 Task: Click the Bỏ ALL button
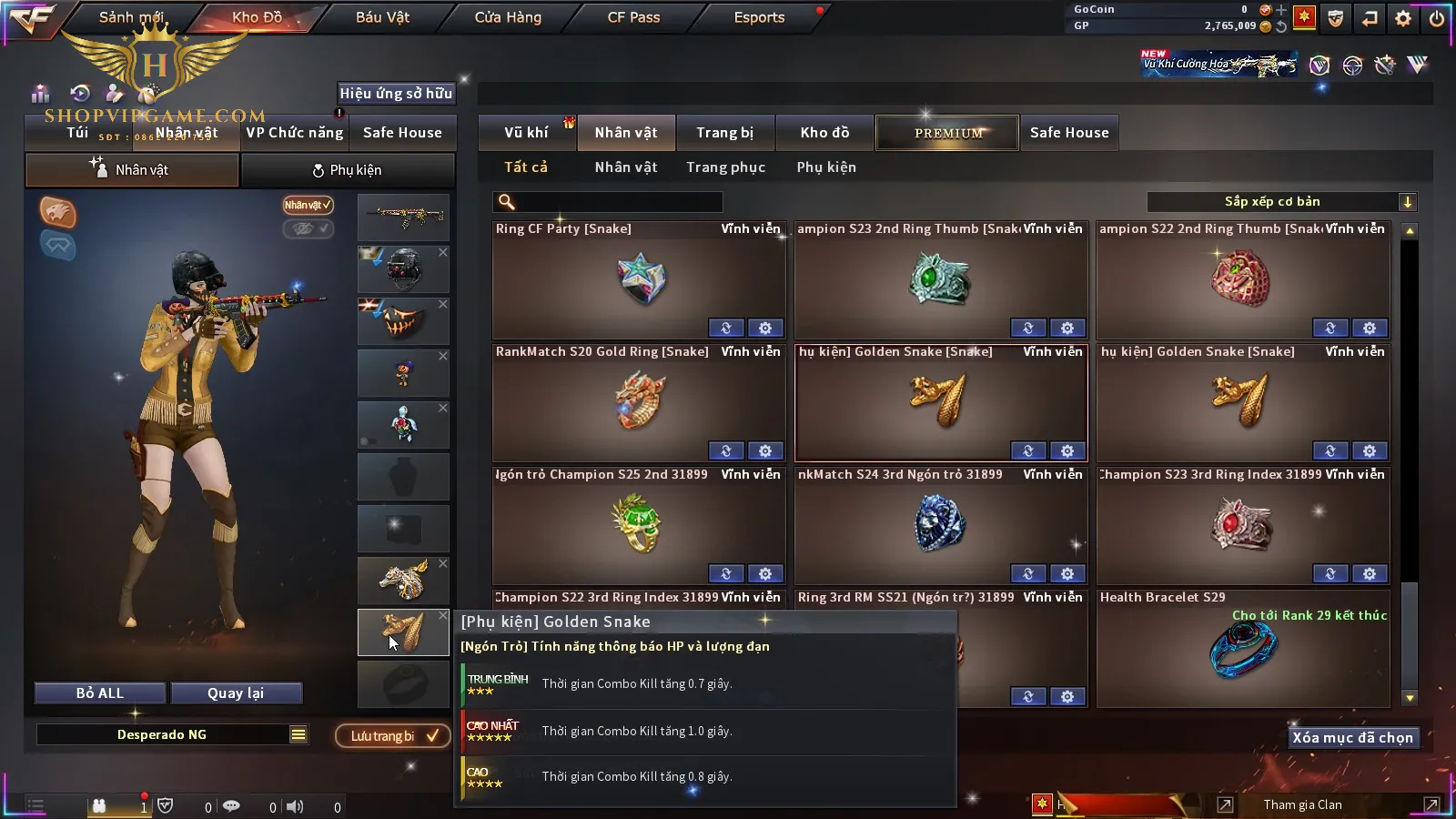pyautogui.click(x=100, y=693)
